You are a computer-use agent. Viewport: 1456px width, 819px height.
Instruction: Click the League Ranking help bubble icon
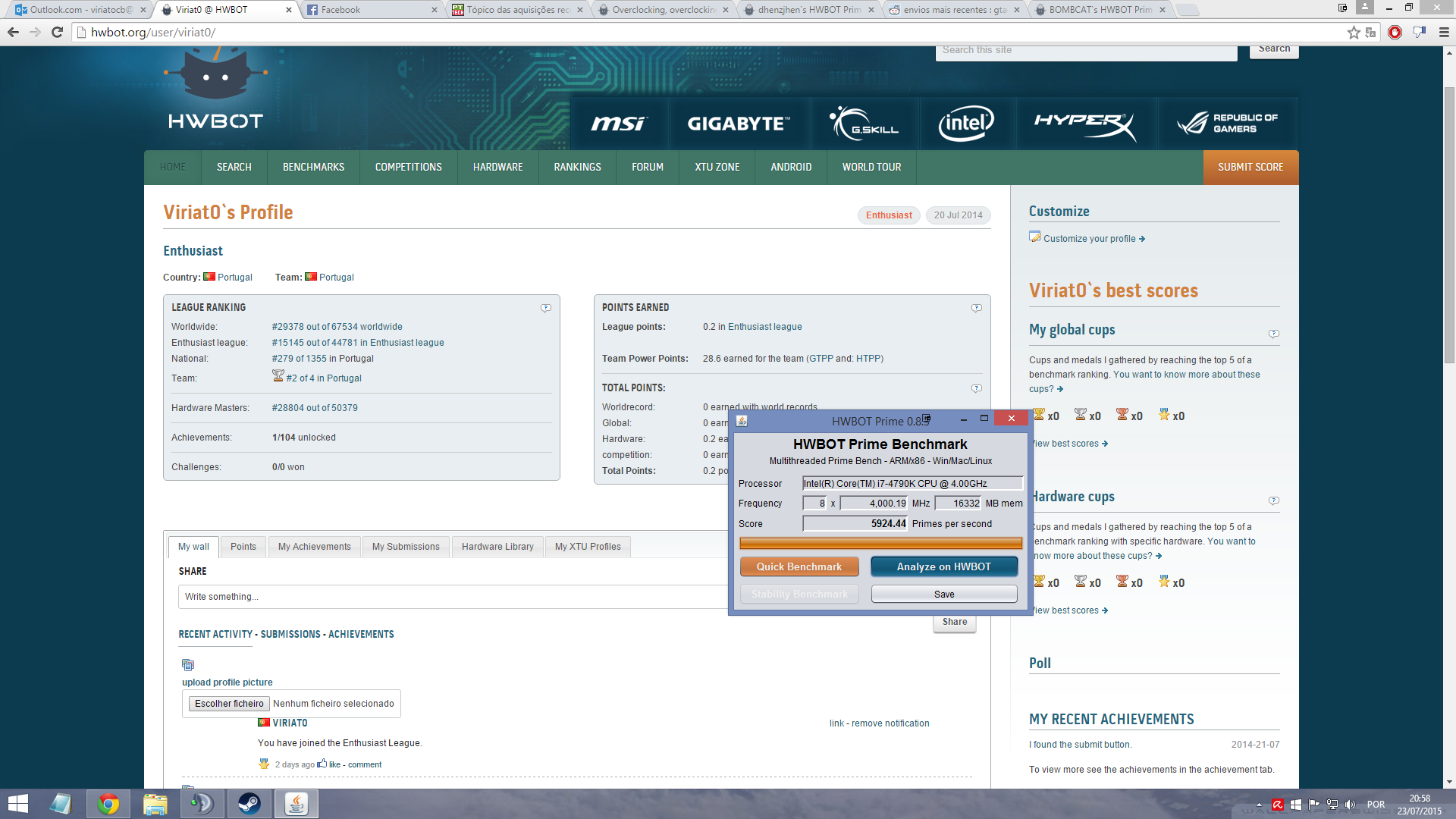pos(546,308)
